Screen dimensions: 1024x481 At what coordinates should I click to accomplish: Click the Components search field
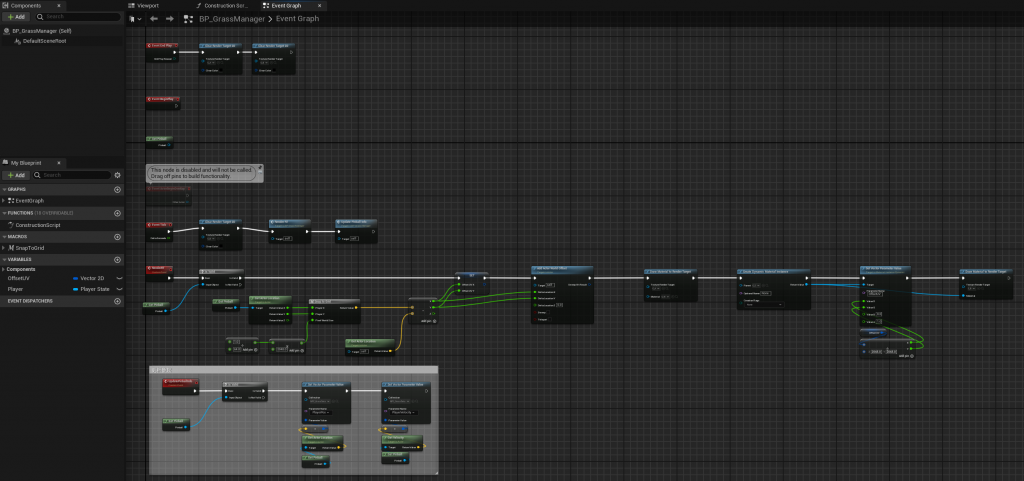pos(78,17)
